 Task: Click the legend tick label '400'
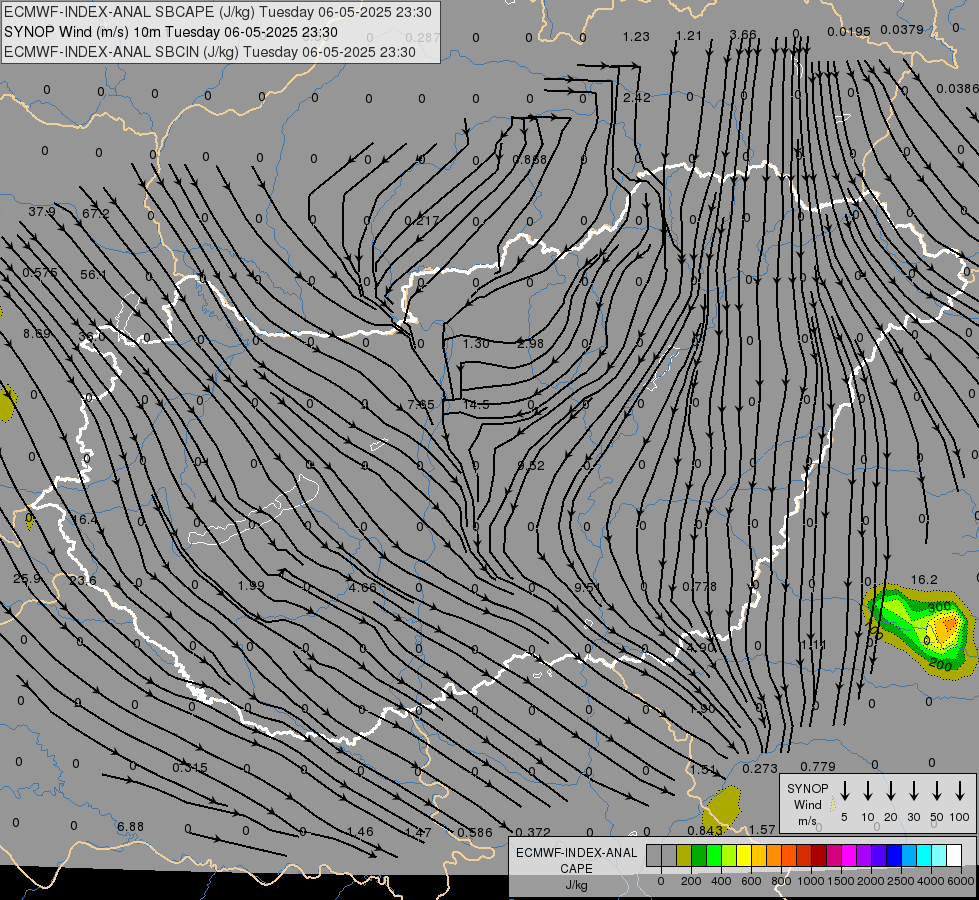point(721,881)
